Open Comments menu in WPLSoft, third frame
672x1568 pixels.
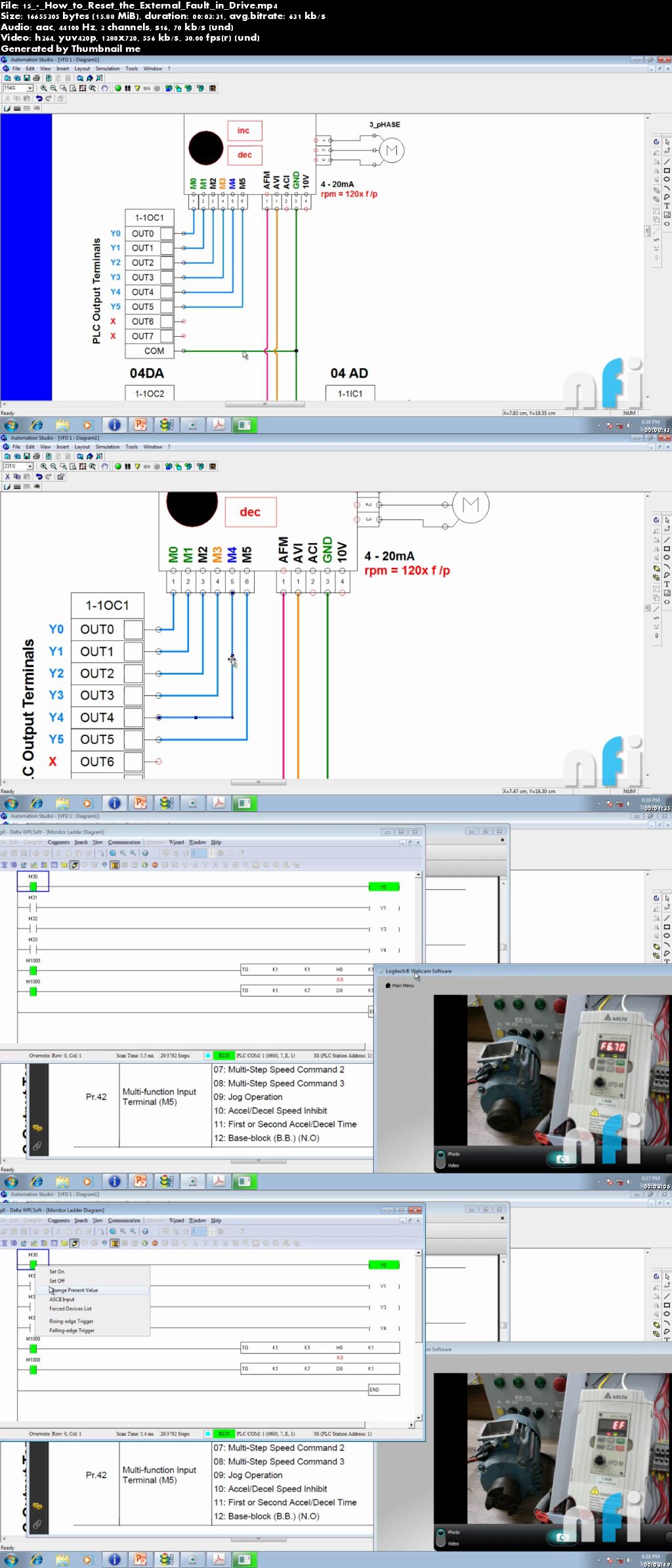(x=58, y=842)
